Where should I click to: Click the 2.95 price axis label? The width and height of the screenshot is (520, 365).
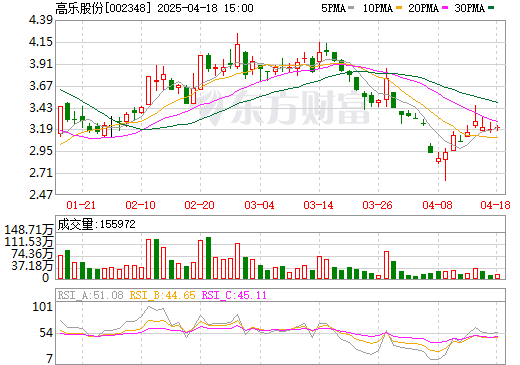pyautogui.click(x=41, y=151)
